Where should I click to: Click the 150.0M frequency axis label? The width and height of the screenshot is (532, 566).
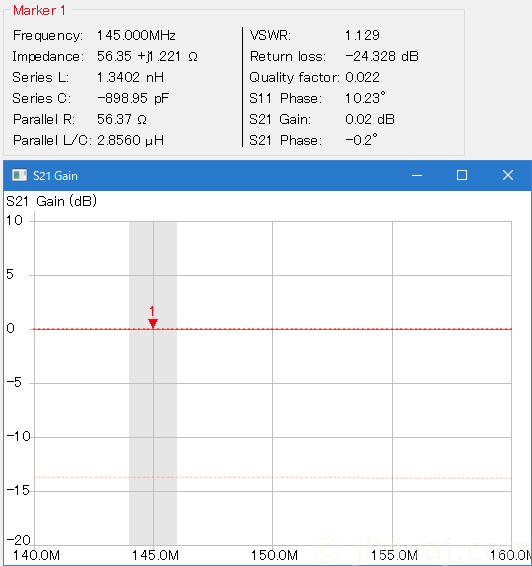pyautogui.click(x=274, y=555)
